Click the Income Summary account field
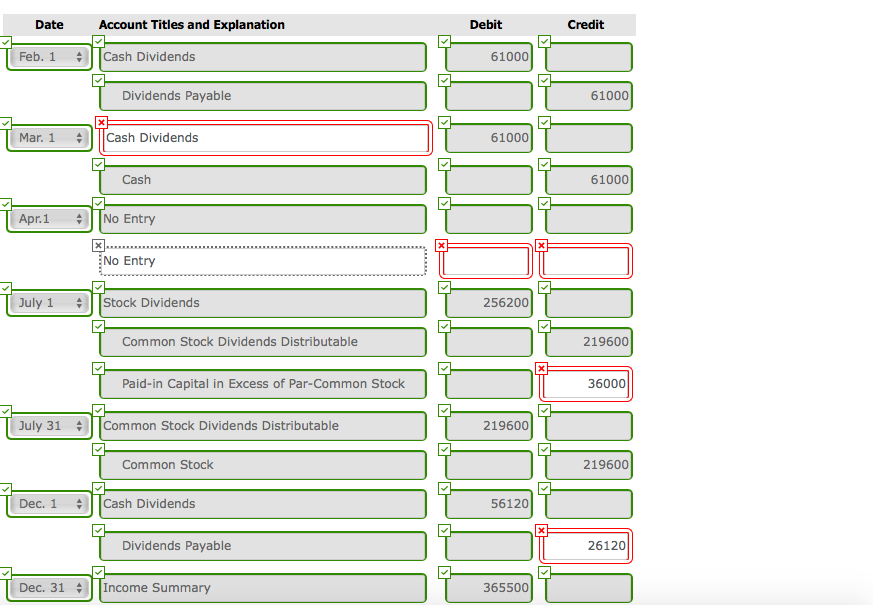Viewport: 873px width, 605px height. point(263,588)
